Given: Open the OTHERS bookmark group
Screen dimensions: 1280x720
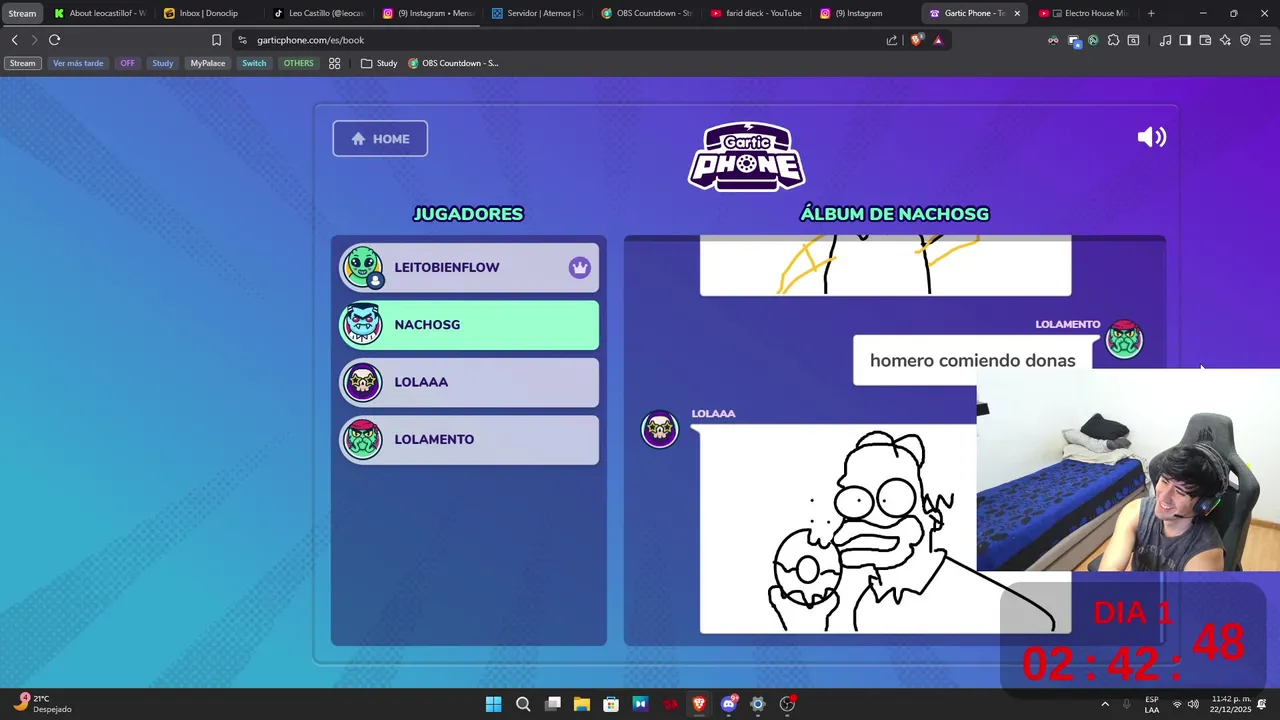Looking at the screenshot, I should click(x=298, y=63).
